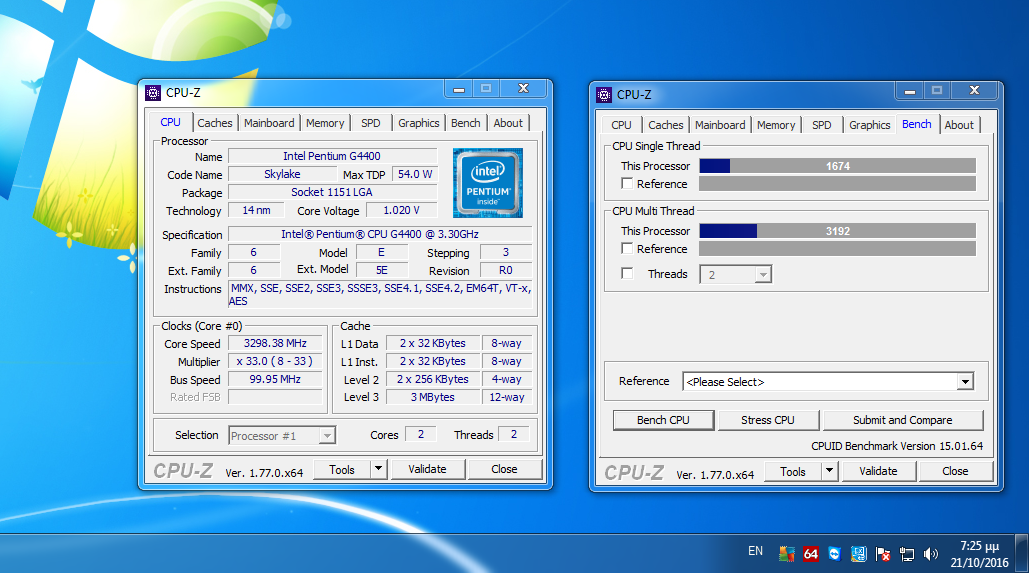Switch to CPU tab in Bench window
This screenshot has height=573, width=1029.
(621, 125)
